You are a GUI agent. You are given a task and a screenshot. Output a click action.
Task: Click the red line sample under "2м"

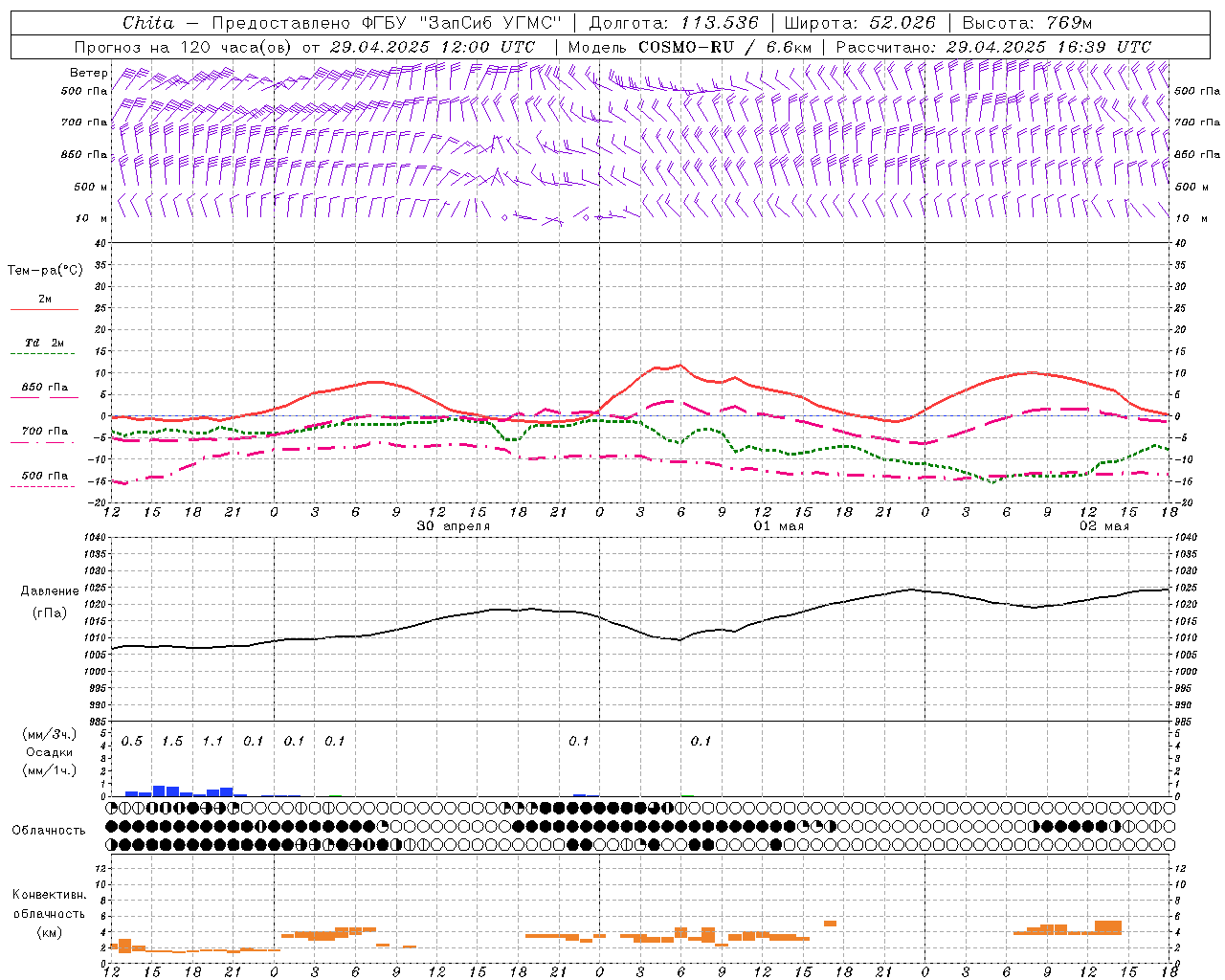(44, 309)
